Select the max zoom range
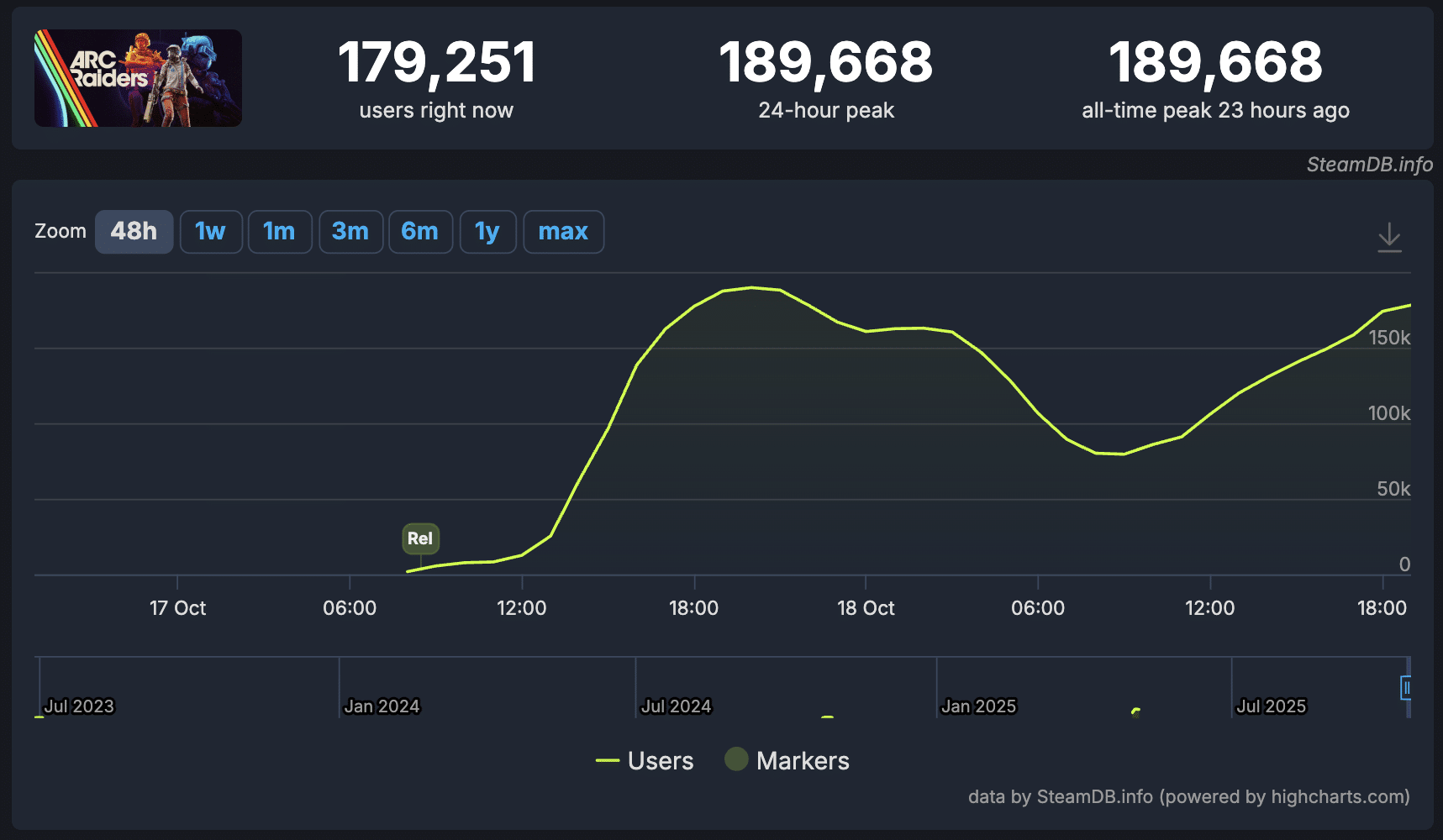 click(563, 231)
